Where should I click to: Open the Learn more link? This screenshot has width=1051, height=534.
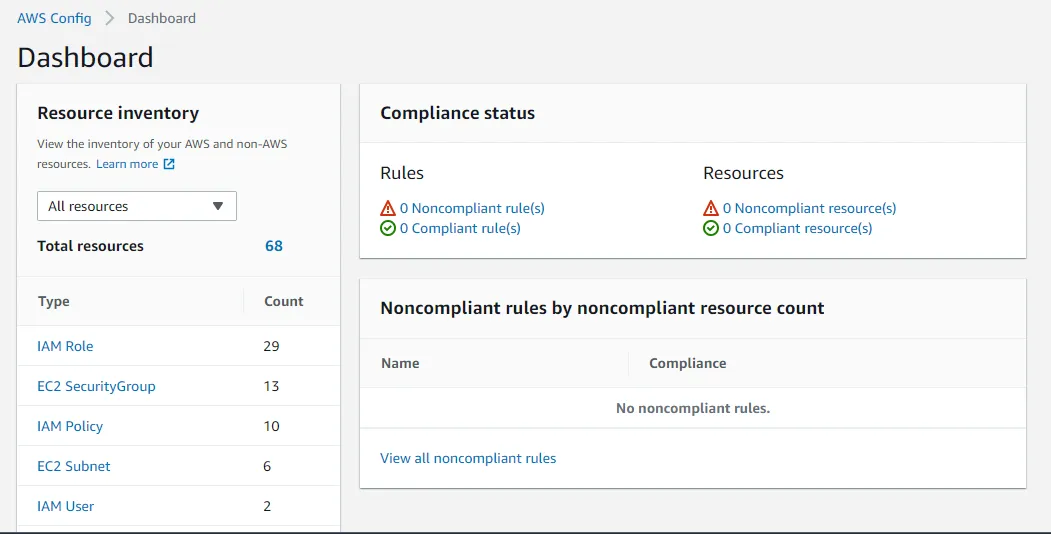click(127, 164)
